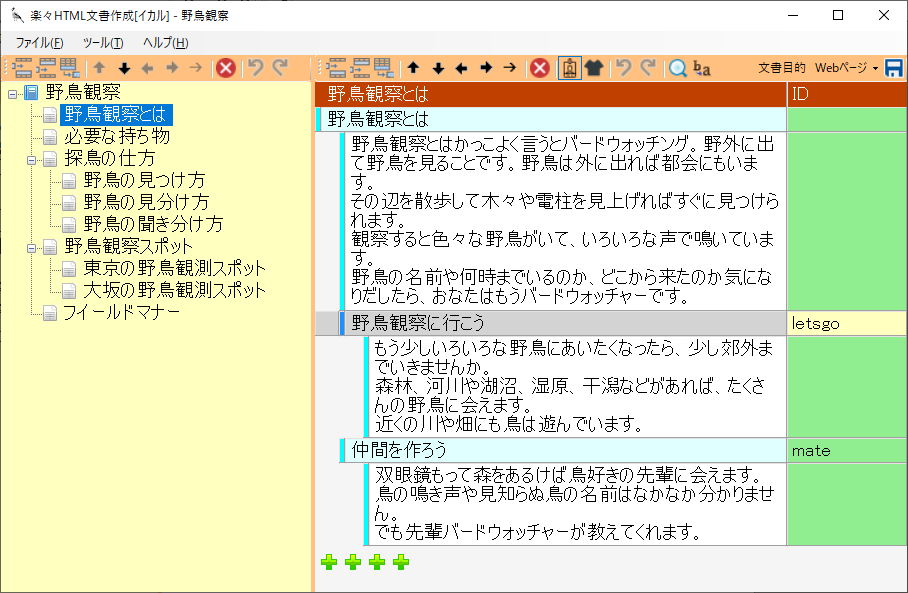Click the black down arrow in left toolbar
Viewport: 908px width, 593px height.
click(x=124, y=68)
